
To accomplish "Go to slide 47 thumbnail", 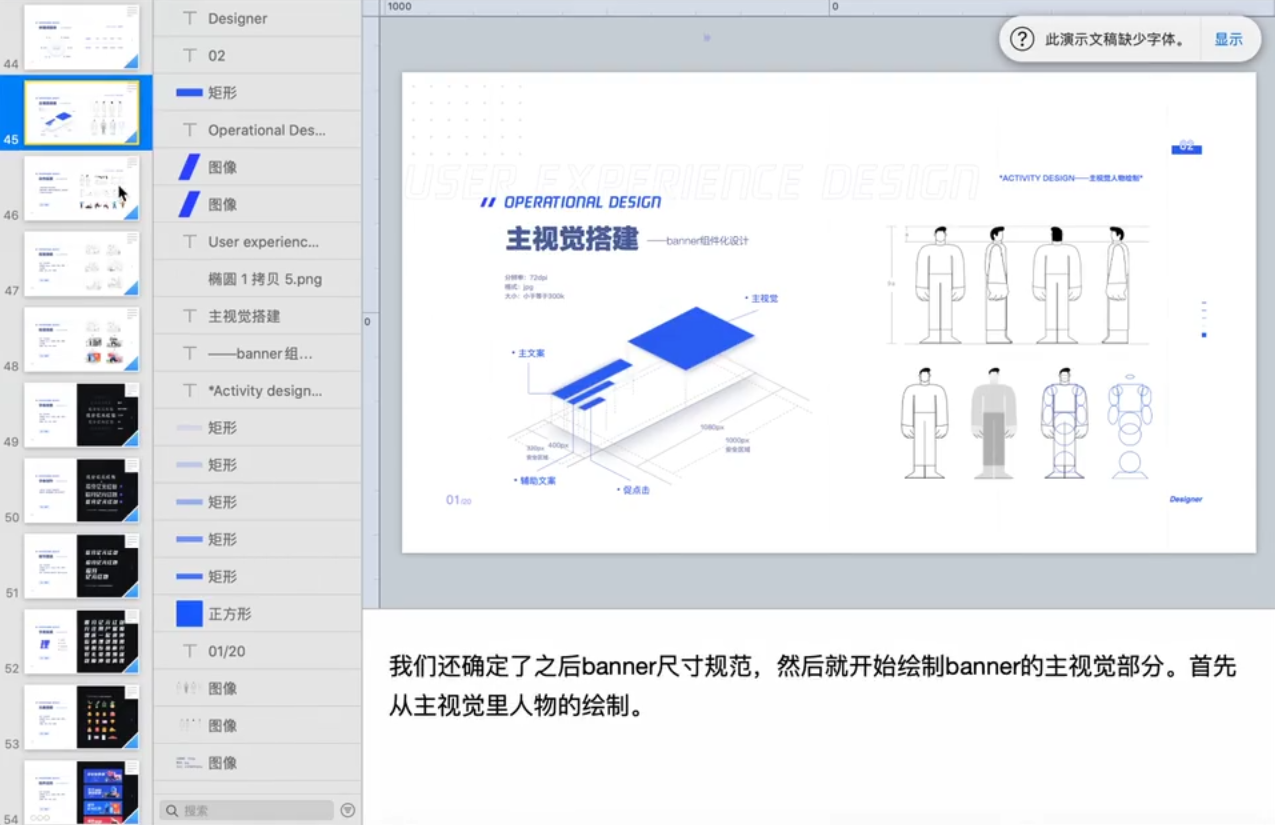I will tap(82, 264).
